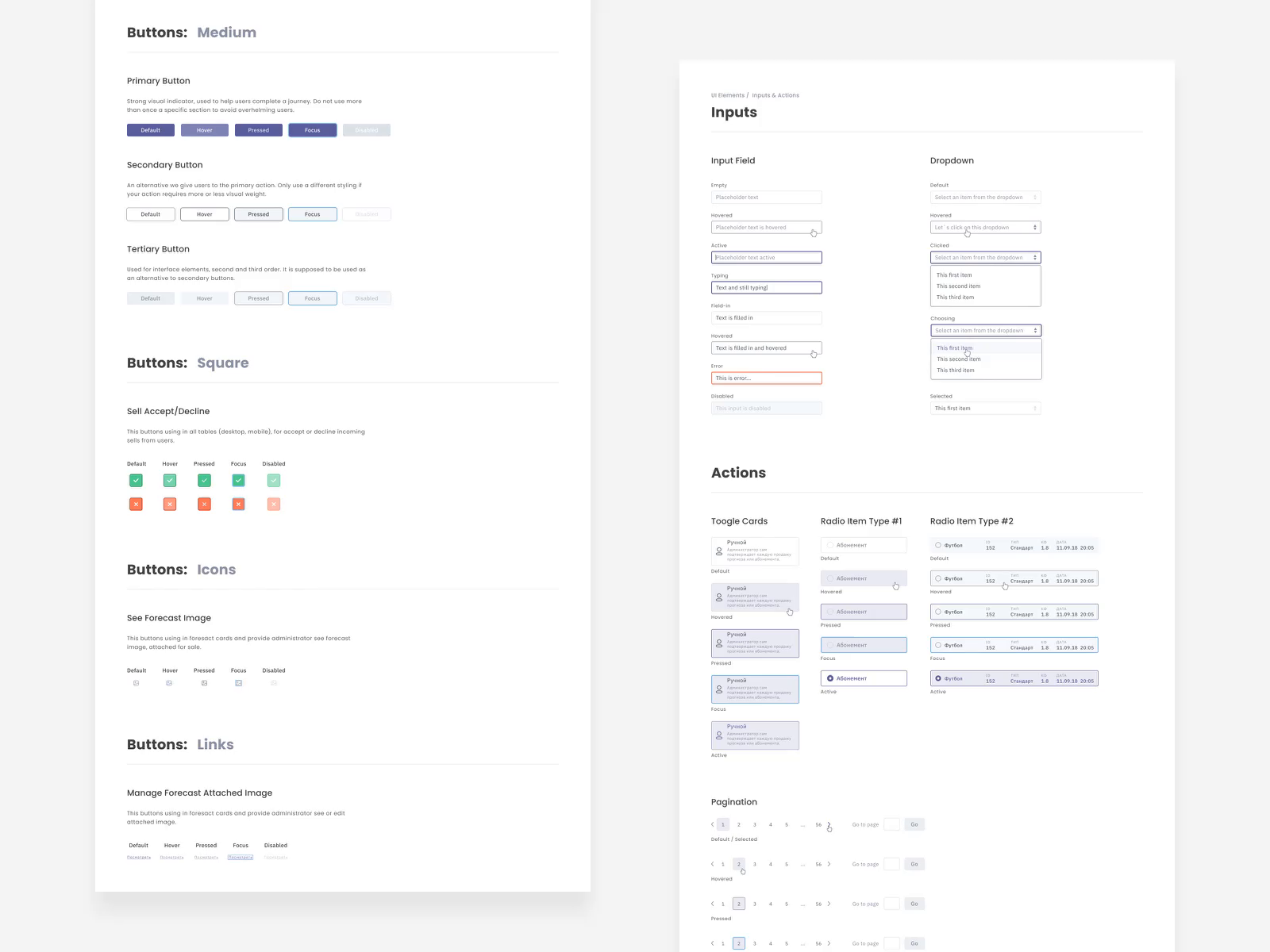This screenshot has height=952, width=1270.
Task: Click the previous-page chevron in hovered pagination
Action: pos(712,864)
